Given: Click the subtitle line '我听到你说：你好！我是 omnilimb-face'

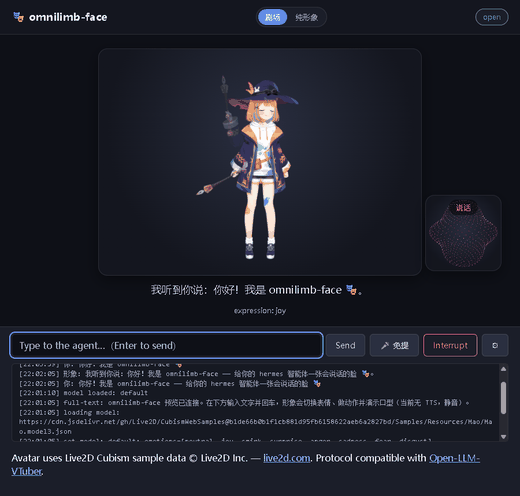Looking at the screenshot, I should click(x=257, y=290).
